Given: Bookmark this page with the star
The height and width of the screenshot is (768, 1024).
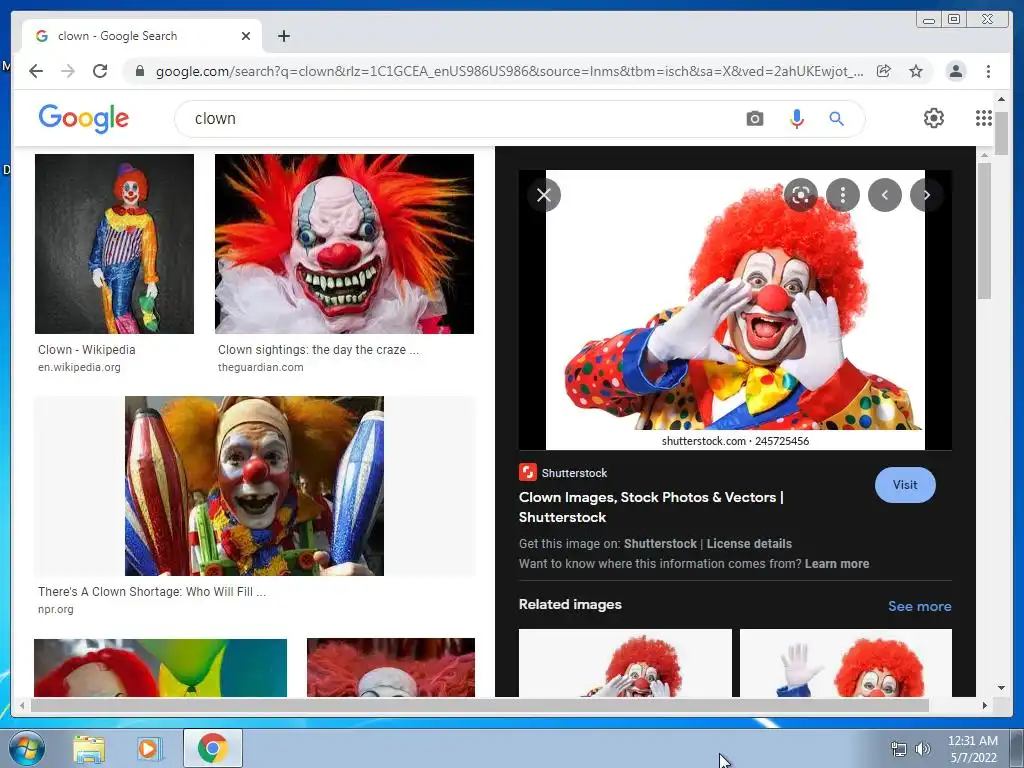Looking at the screenshot, I should tap(916, 71).
